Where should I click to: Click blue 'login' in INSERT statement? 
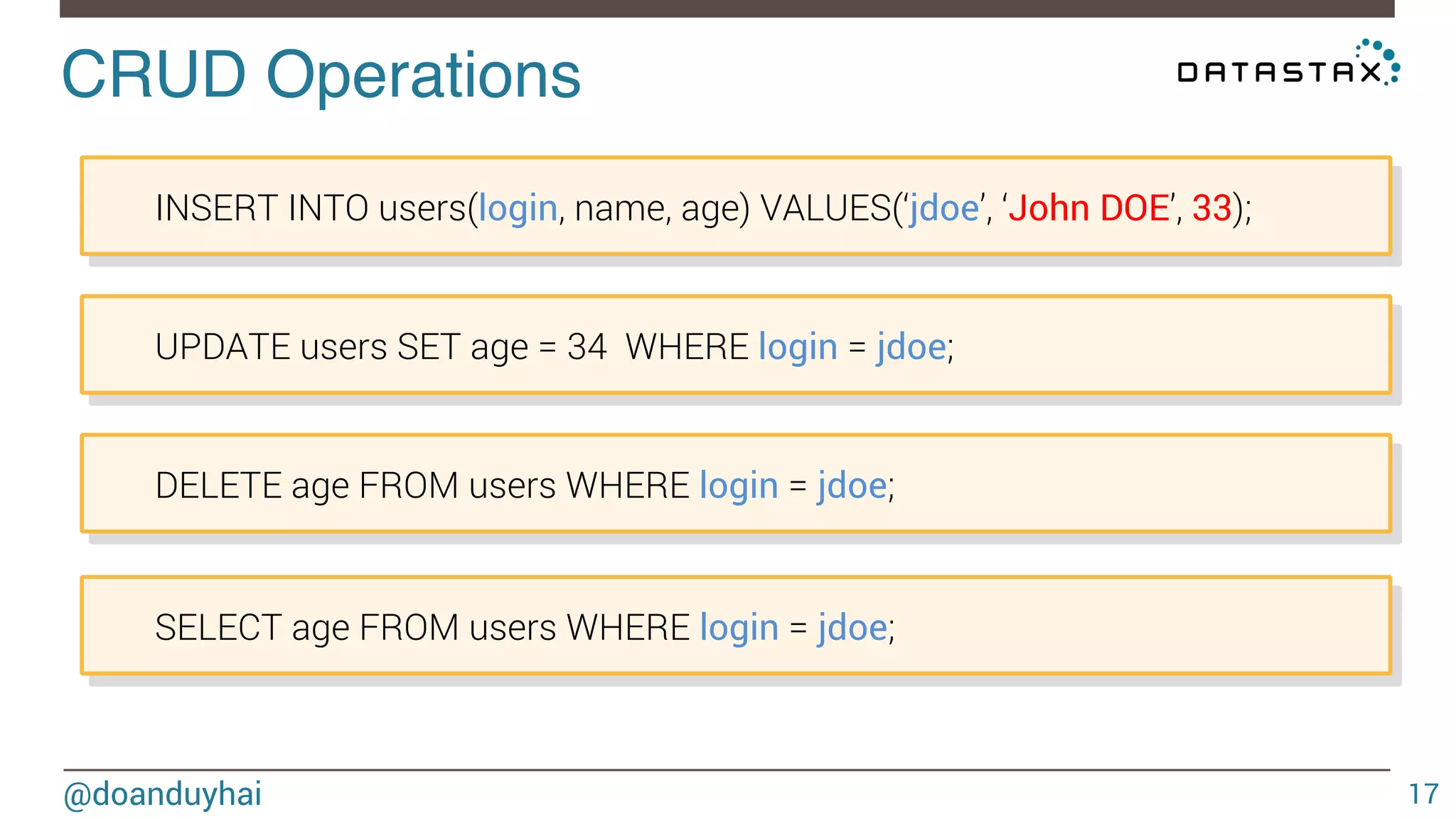[x=518, y=208]
